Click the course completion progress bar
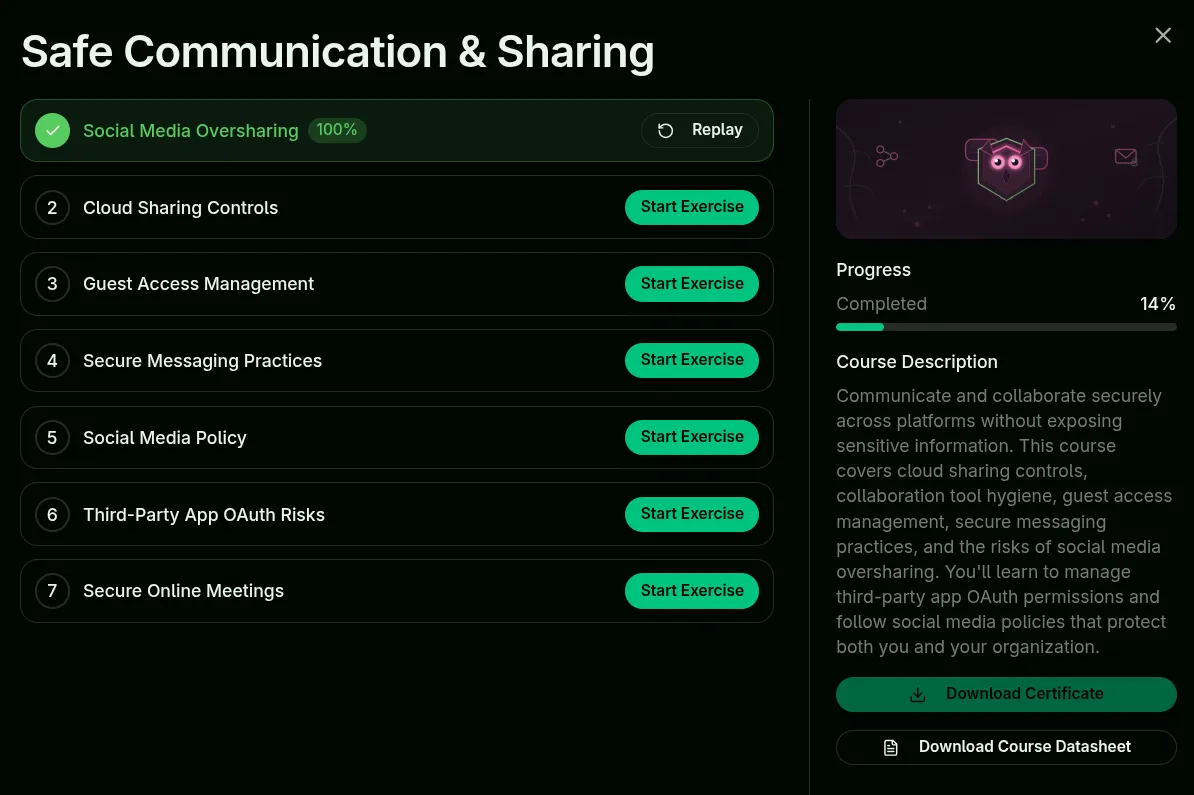 point(1006,327)
